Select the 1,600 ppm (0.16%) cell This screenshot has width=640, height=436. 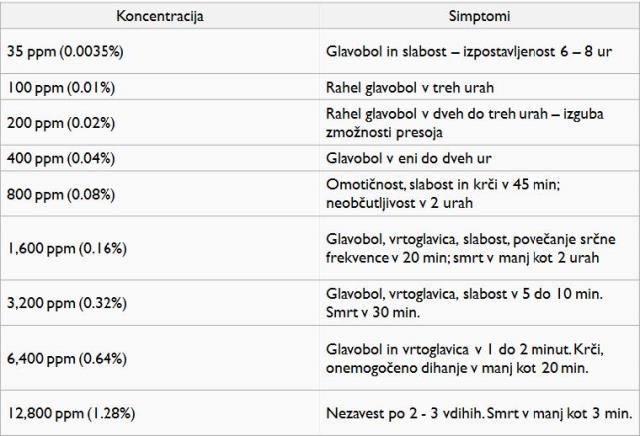pos(160,248)
